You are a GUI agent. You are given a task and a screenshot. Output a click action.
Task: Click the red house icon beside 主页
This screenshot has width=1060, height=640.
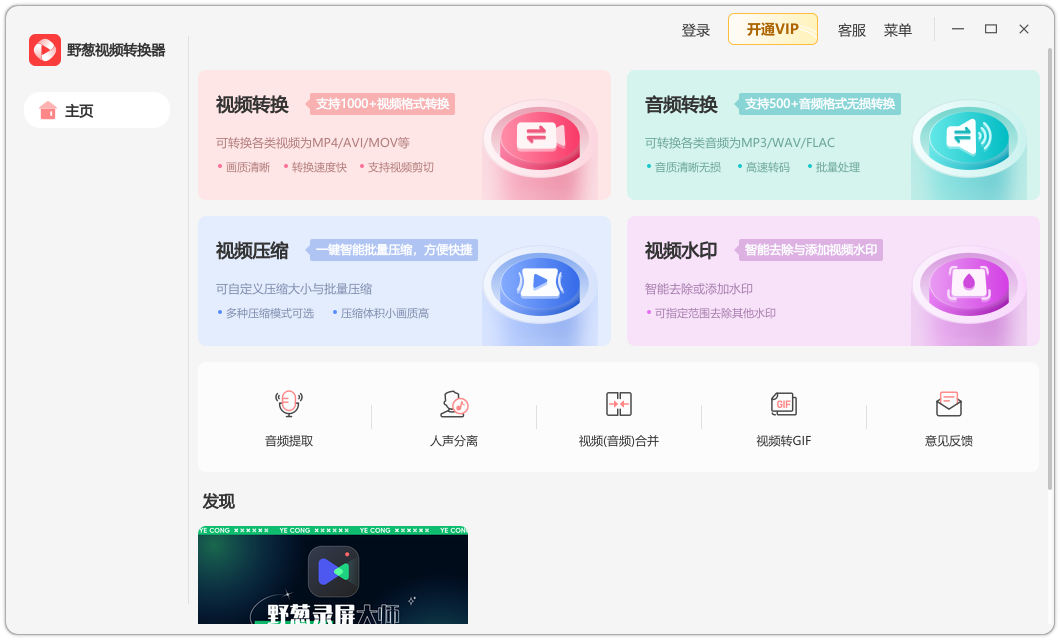[x=48, y=110]
